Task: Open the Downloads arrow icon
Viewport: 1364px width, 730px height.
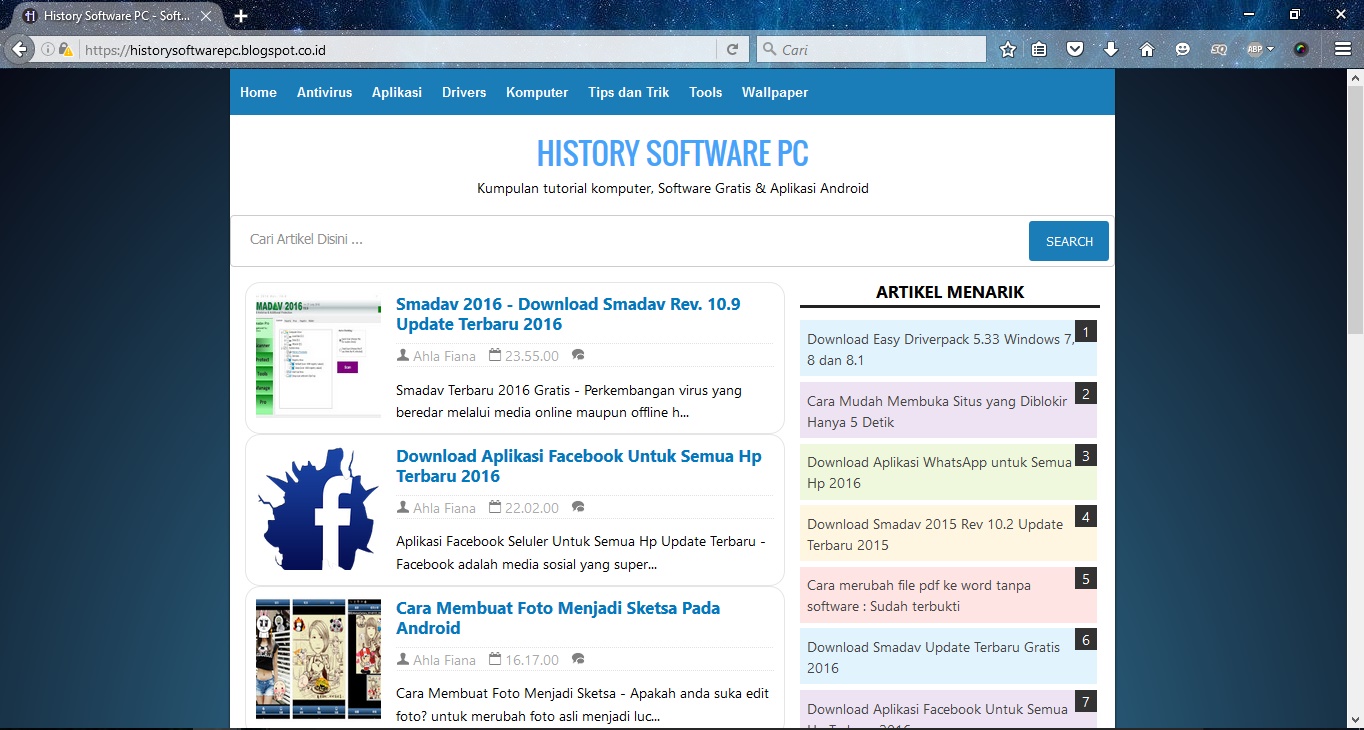Action: (x=1111, y=49)
